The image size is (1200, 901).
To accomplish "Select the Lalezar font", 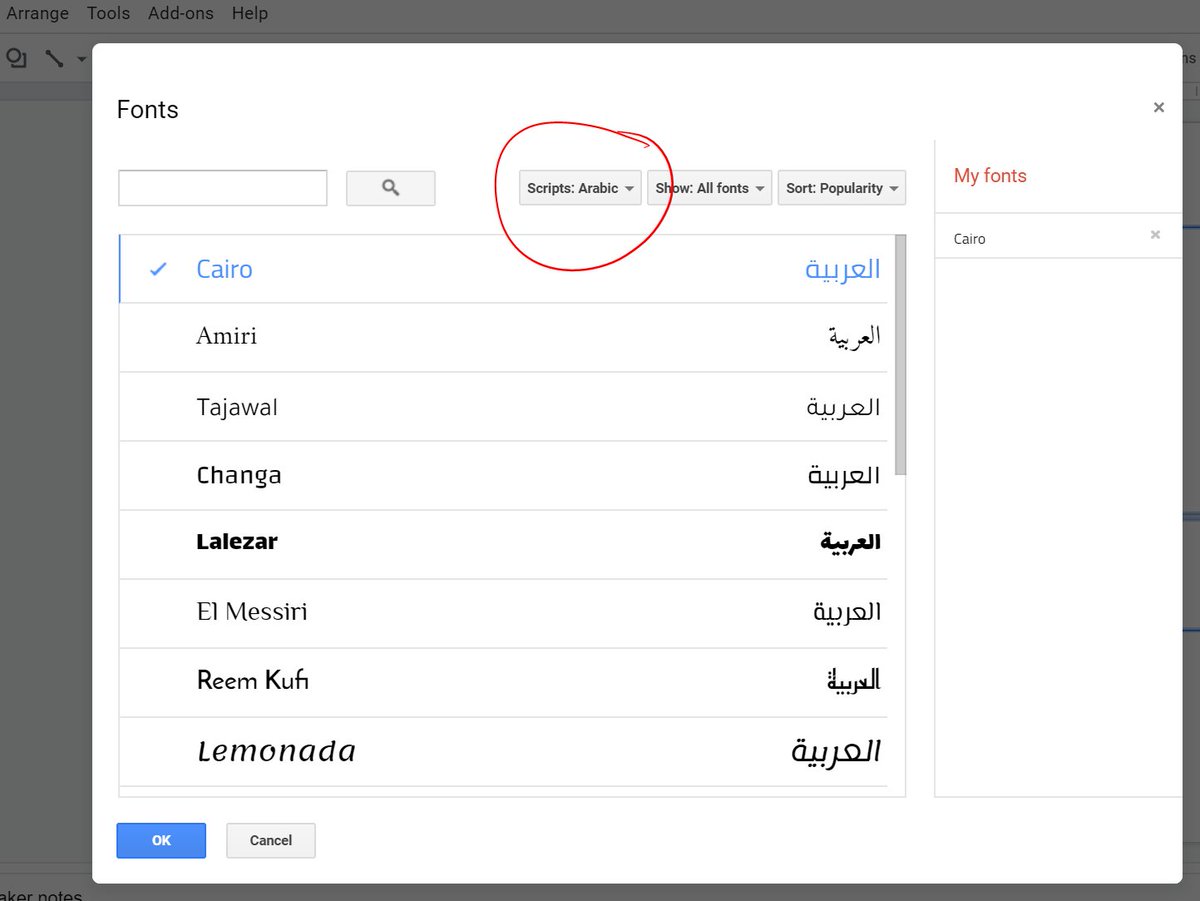I will 503,545.
